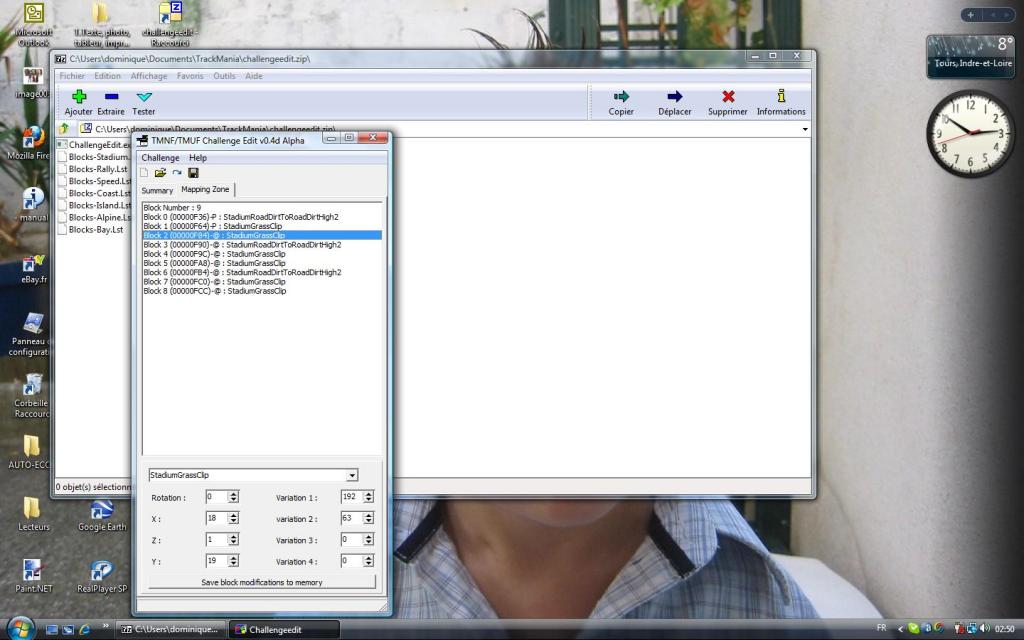Open the Lecteurs folder on desktop
Screen dimensions: 1024x640
pyautogui.click(x=33, y=515)
